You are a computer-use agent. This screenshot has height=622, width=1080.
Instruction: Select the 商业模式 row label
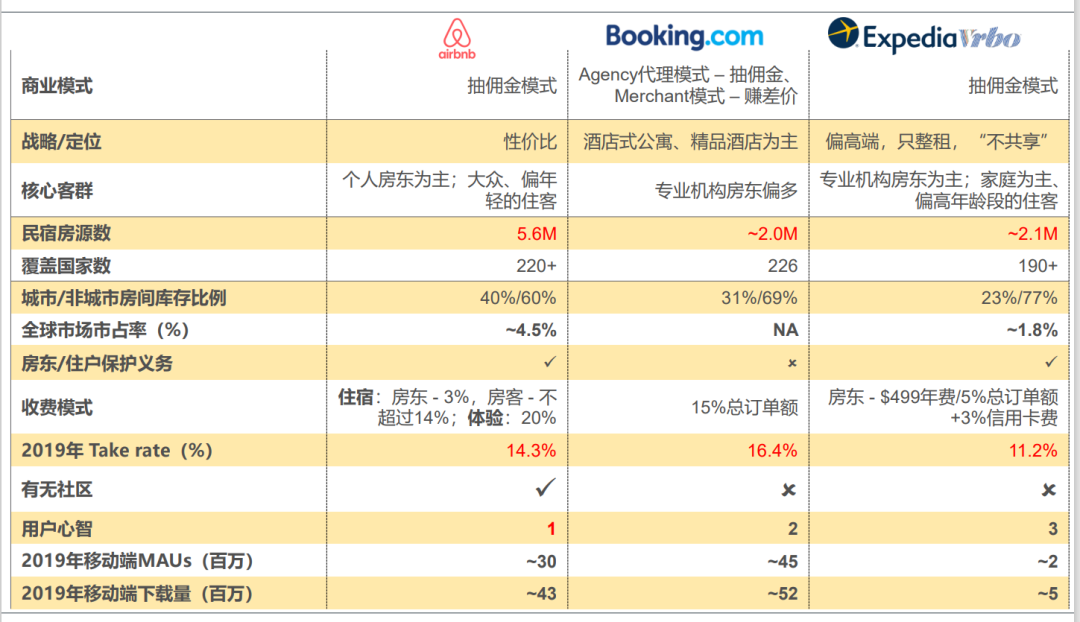pyautogui.click(x=57, y=85)
